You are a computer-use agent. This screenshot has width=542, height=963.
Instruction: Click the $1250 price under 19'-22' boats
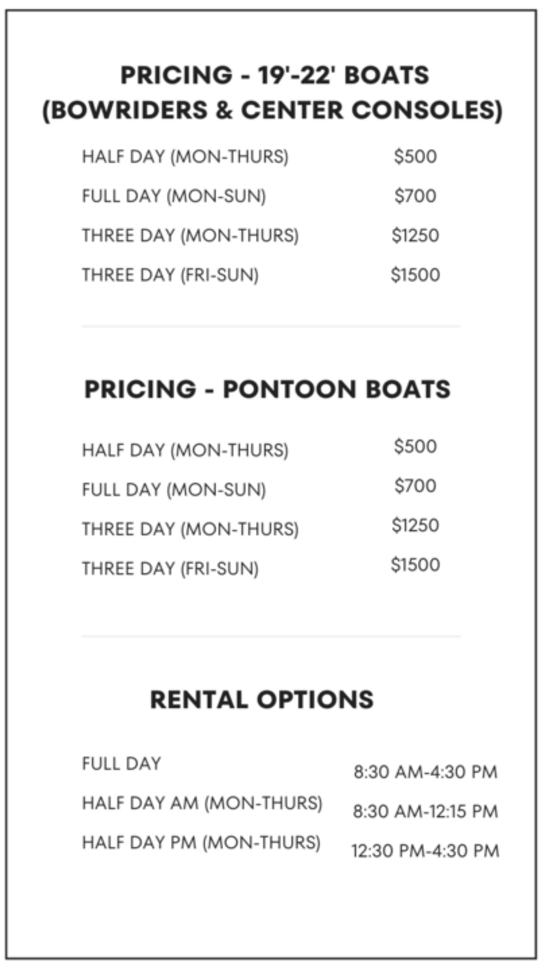(416, 235)
